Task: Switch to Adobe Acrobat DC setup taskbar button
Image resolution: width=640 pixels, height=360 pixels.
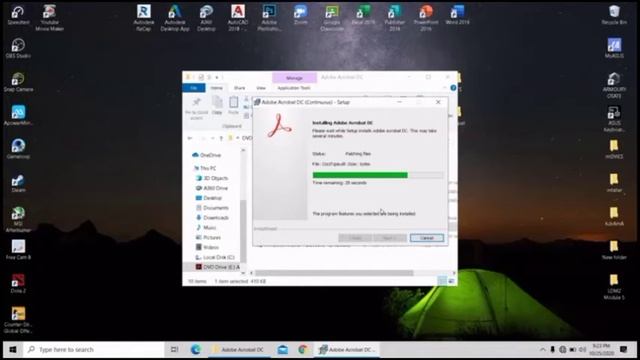Action: tap(347, 350)
